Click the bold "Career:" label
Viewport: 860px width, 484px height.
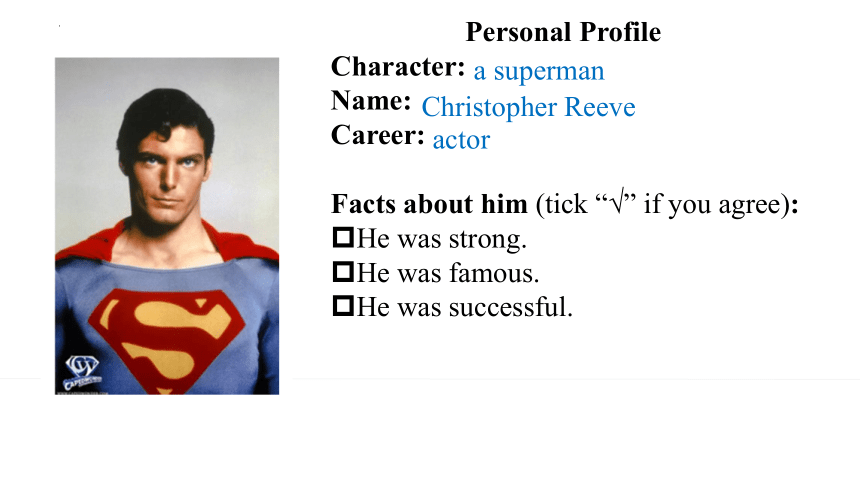[x=378, y=135]
